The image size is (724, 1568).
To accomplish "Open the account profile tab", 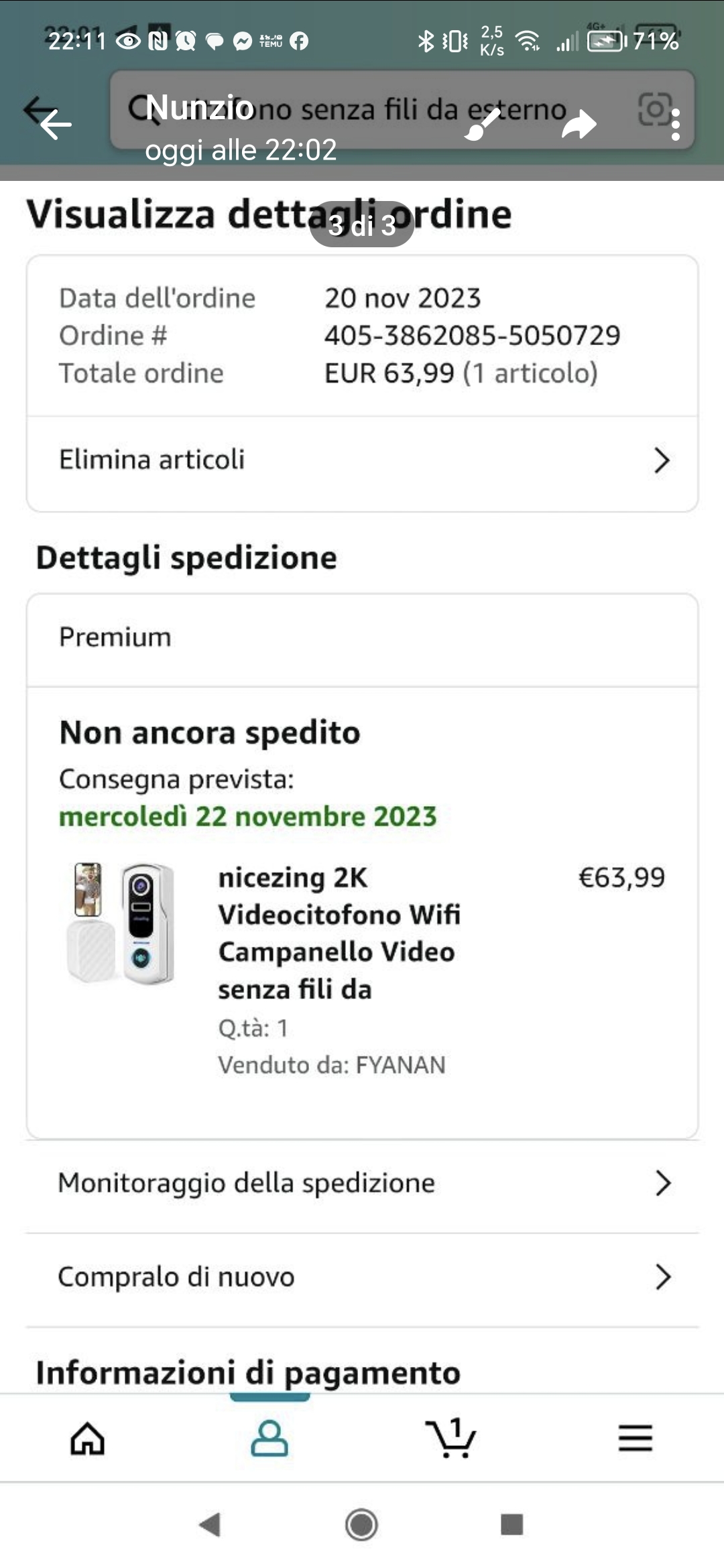I will [269, 1438].
